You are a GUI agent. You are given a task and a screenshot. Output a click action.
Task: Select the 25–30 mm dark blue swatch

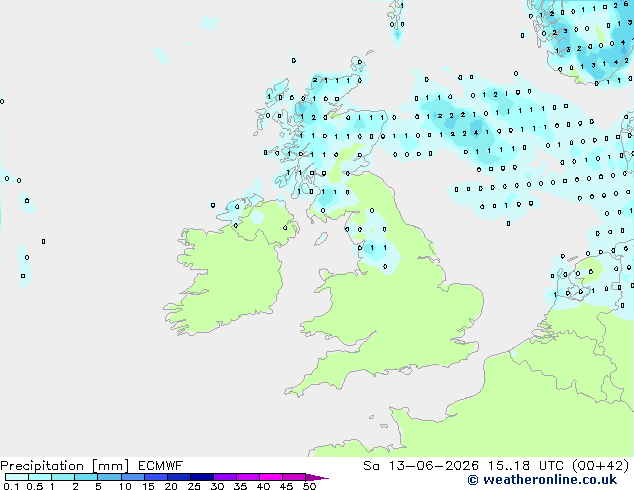[x=202, y=477]
